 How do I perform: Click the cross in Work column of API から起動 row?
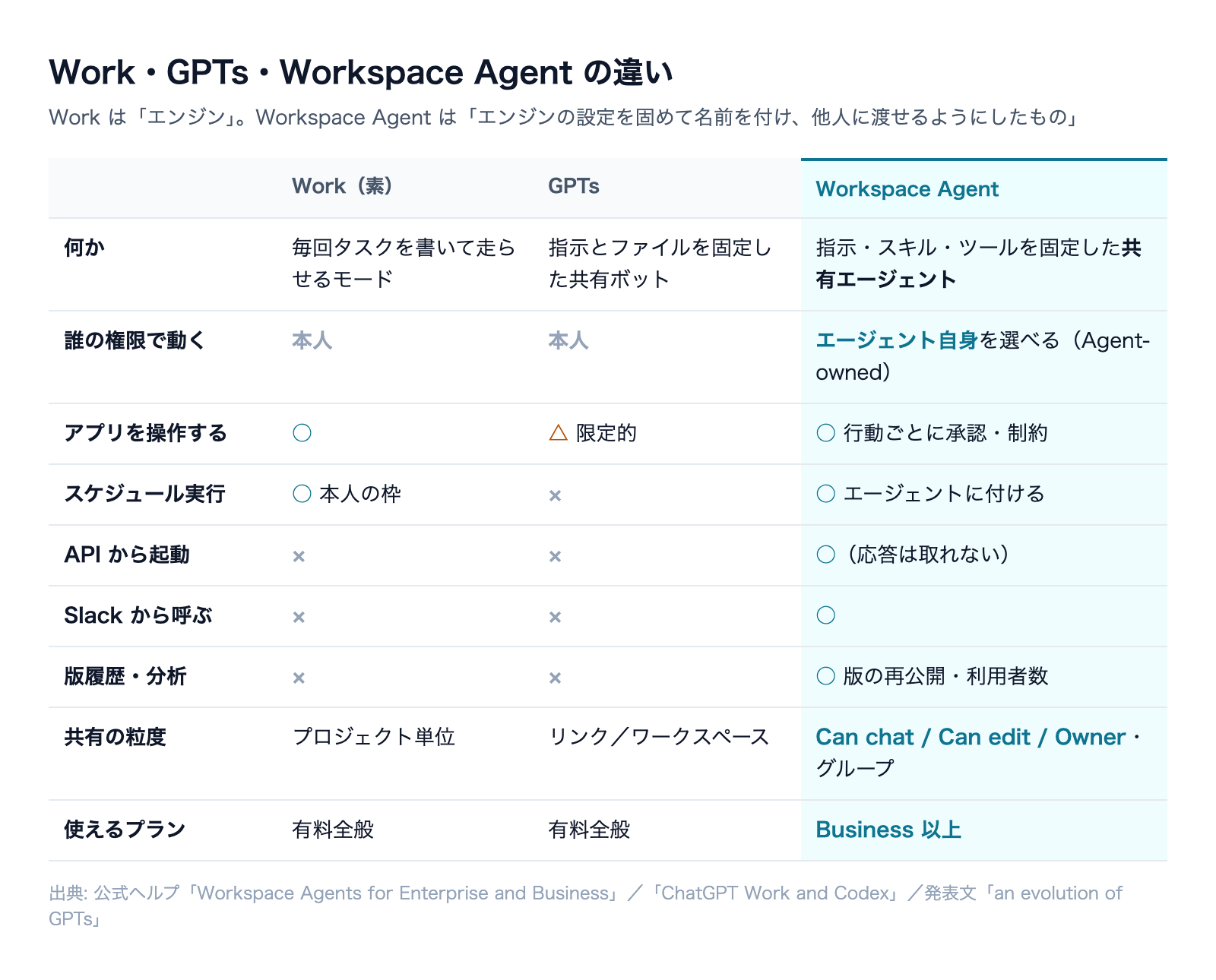[x=299, y=556]
